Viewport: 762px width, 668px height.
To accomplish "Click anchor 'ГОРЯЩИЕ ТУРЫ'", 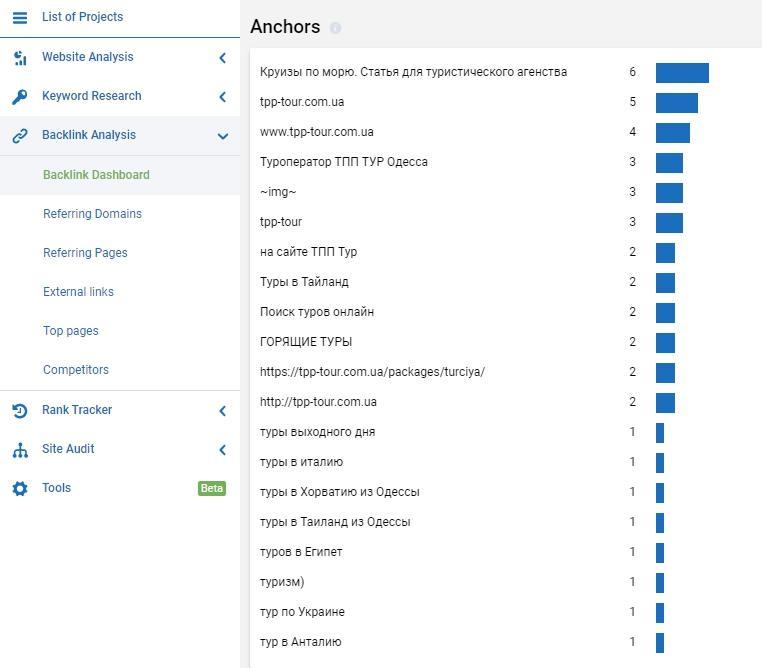I will coord(306,342).
